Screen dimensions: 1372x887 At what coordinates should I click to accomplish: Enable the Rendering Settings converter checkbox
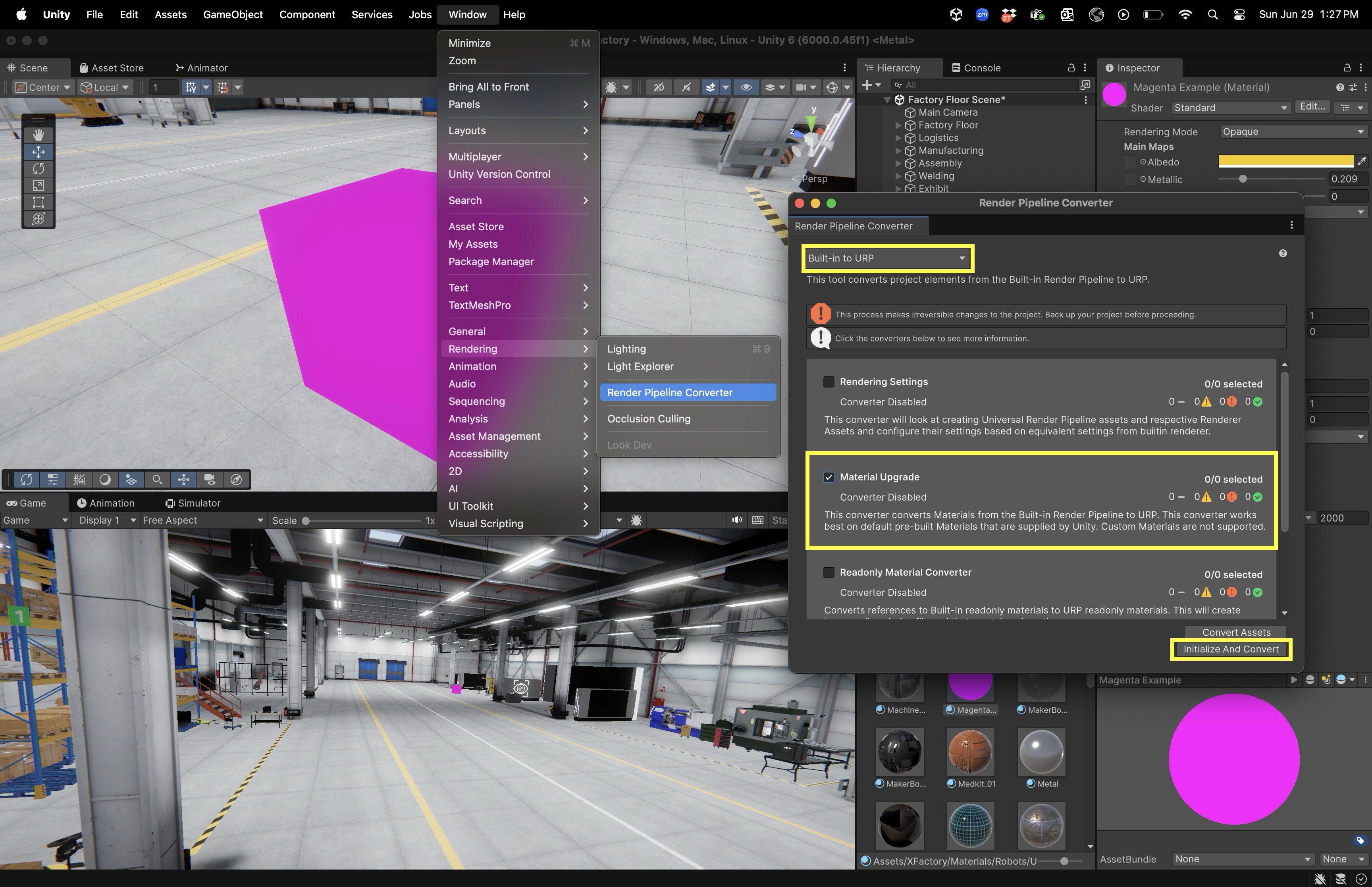829,382
